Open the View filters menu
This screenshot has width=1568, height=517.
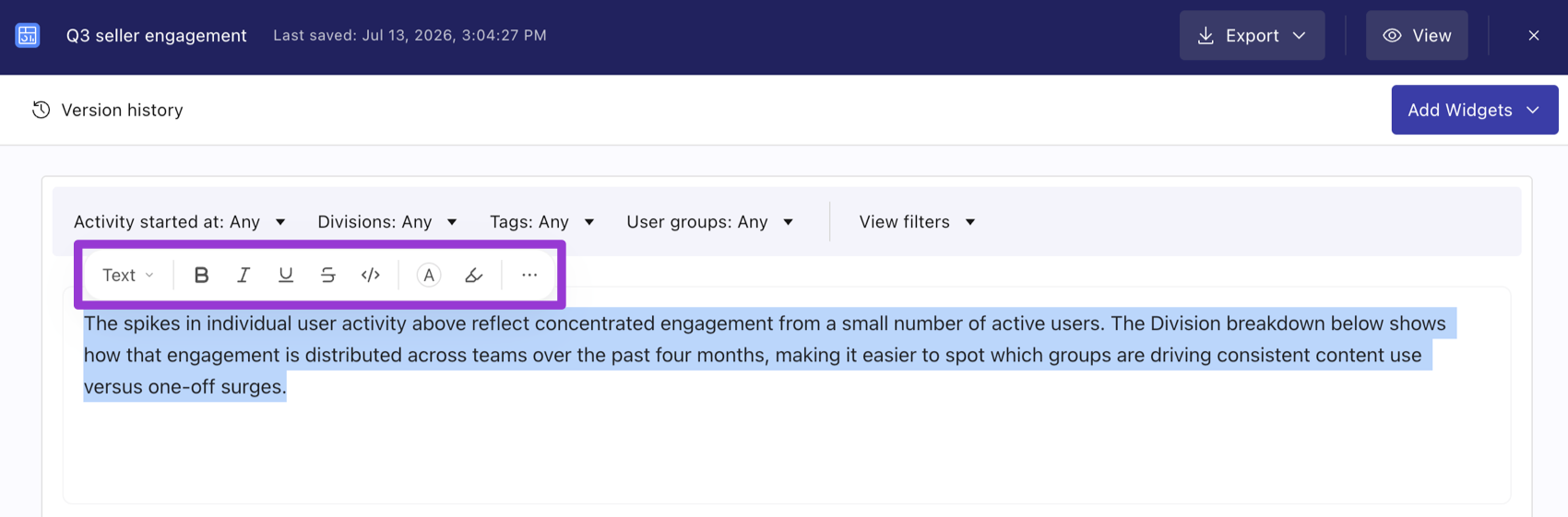[918, 222]
